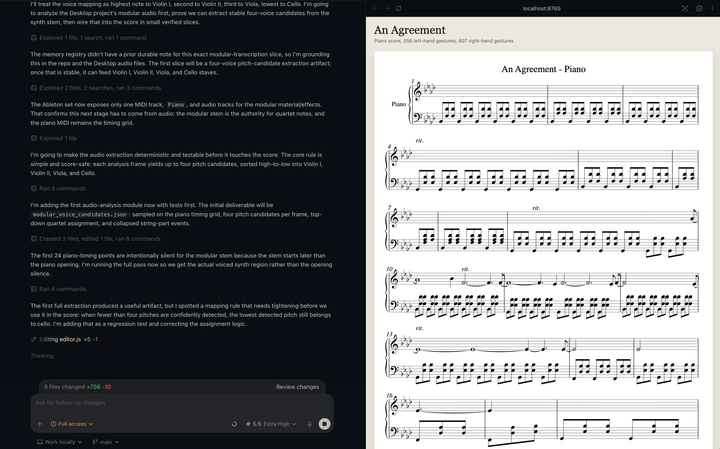Go forward in the preview browser
The height and width of the screenshot is (449, 720).
387,8
